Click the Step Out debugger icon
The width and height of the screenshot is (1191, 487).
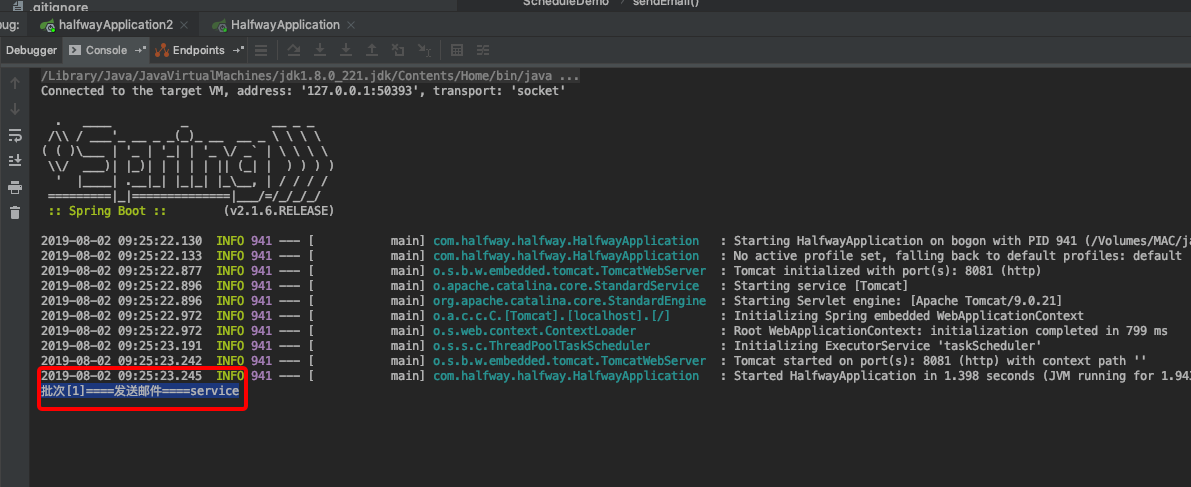tap(372, 50)
